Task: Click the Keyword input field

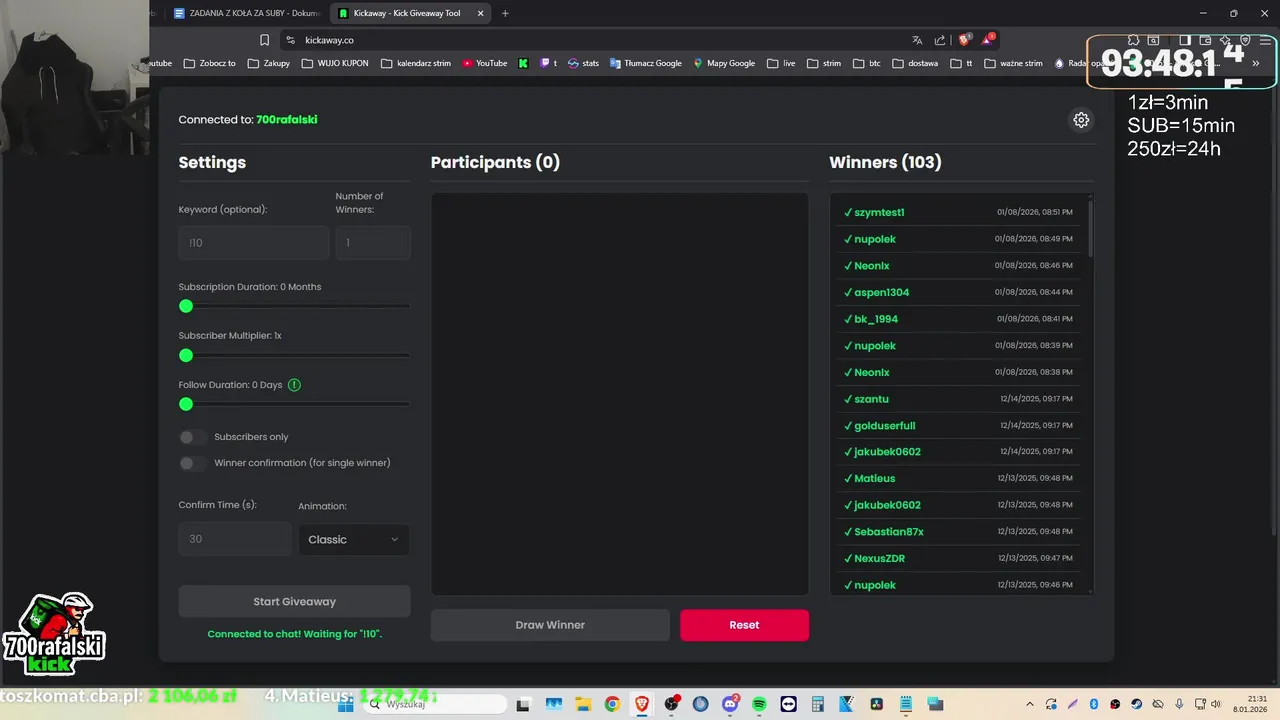Action: (x=254, y=243)
